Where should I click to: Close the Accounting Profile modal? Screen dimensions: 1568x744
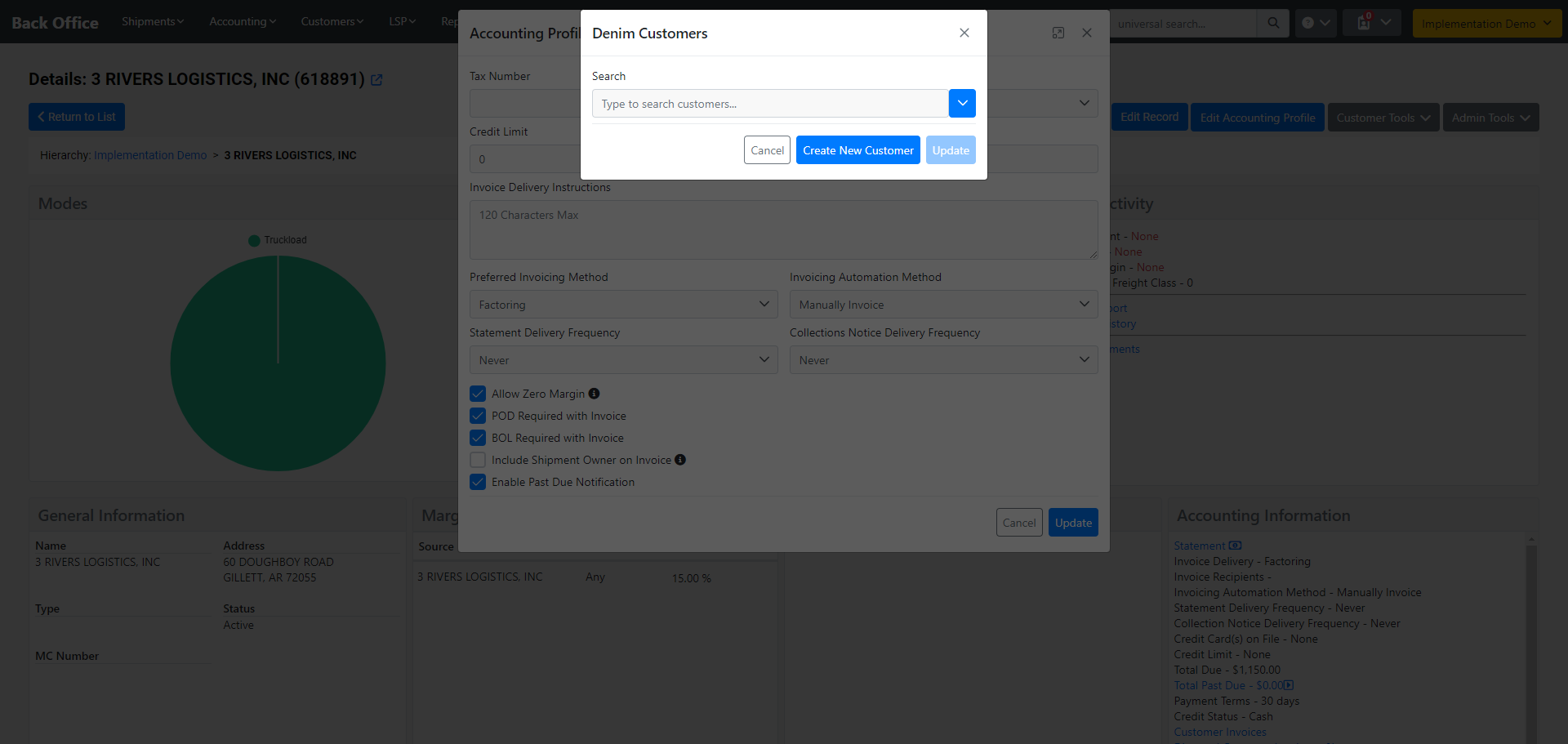point(1087,33)
